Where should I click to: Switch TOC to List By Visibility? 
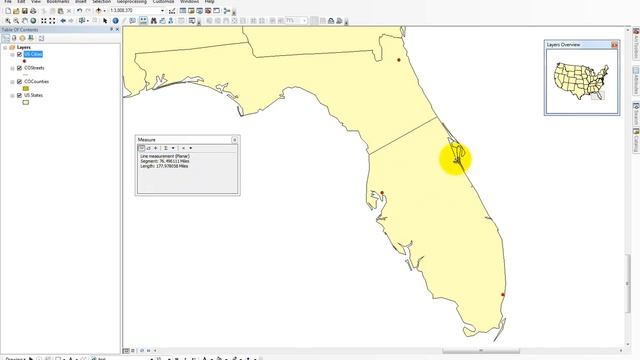point(22,38)
